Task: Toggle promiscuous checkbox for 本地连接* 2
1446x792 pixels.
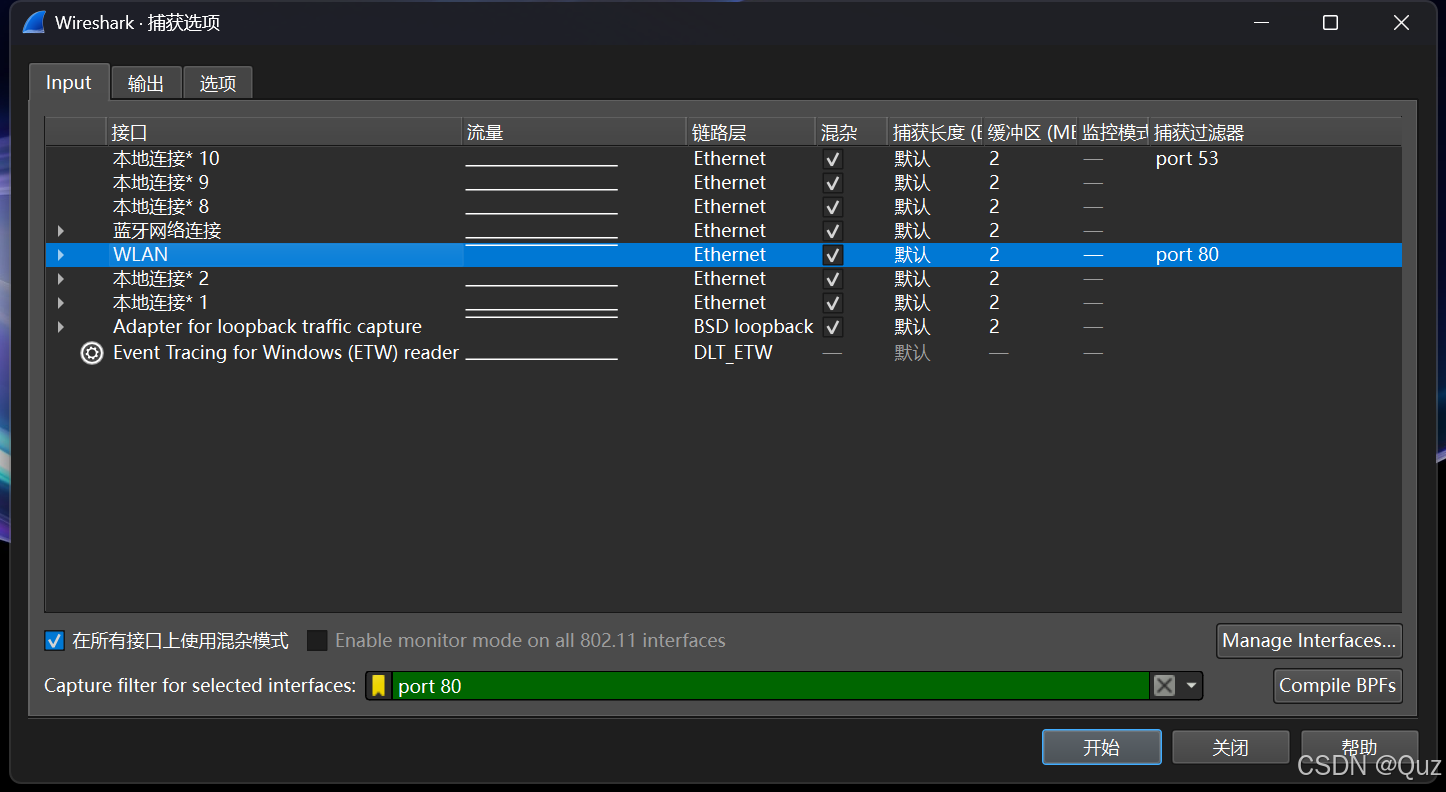Action: (x=833, y=279)
